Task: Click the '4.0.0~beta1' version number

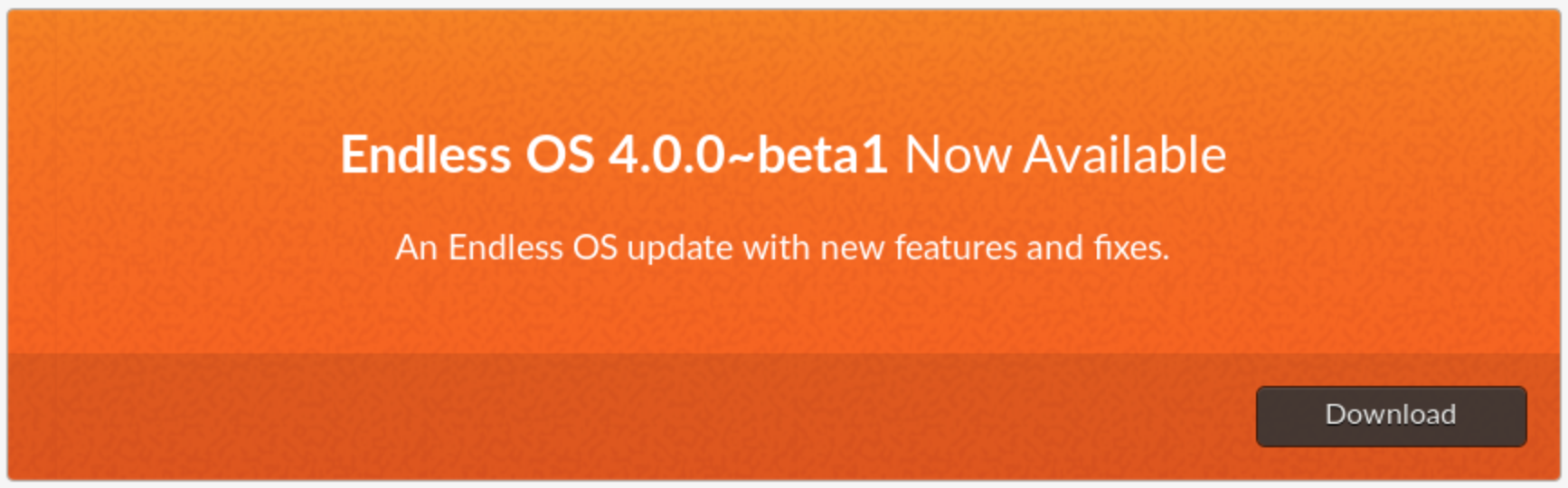Action: (748, 155)
